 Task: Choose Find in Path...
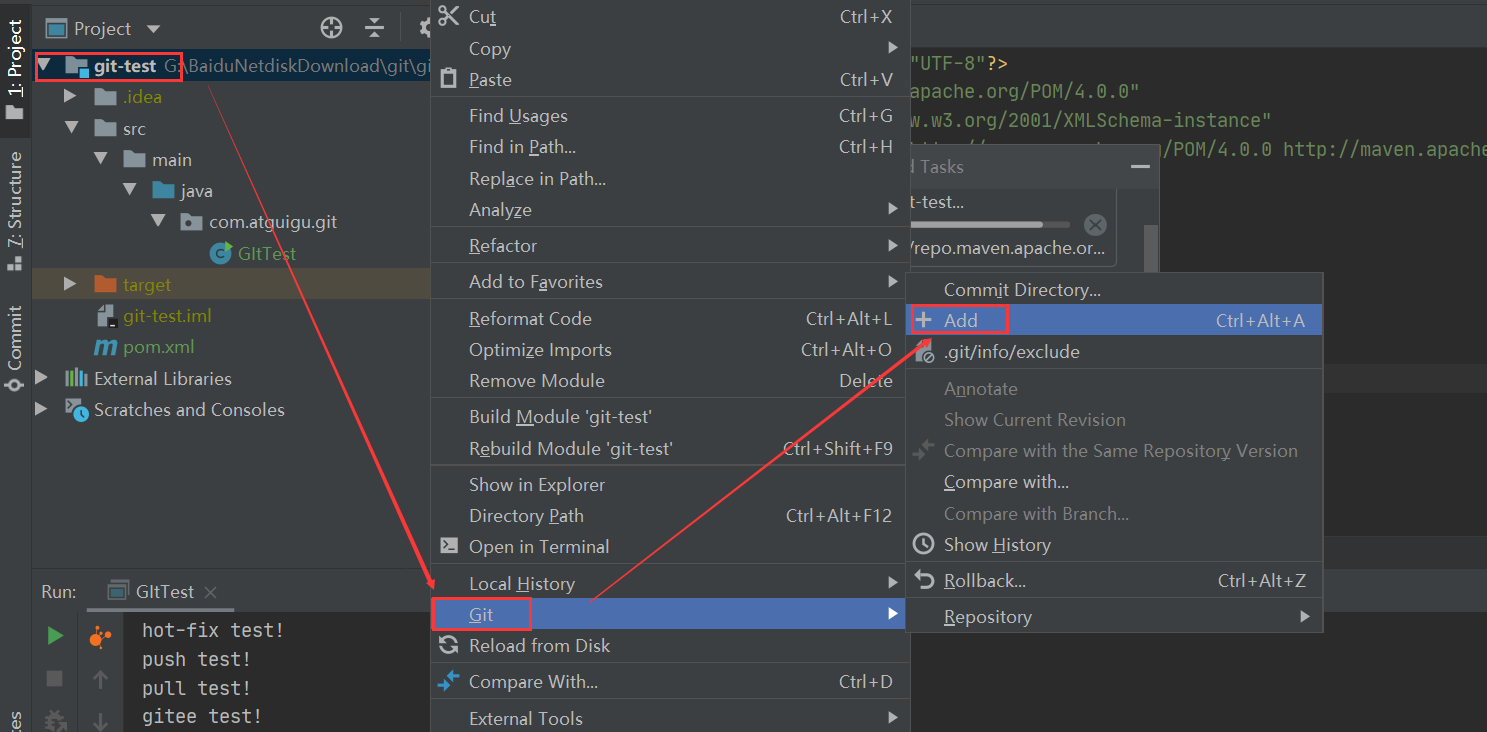tap(670, 147)
